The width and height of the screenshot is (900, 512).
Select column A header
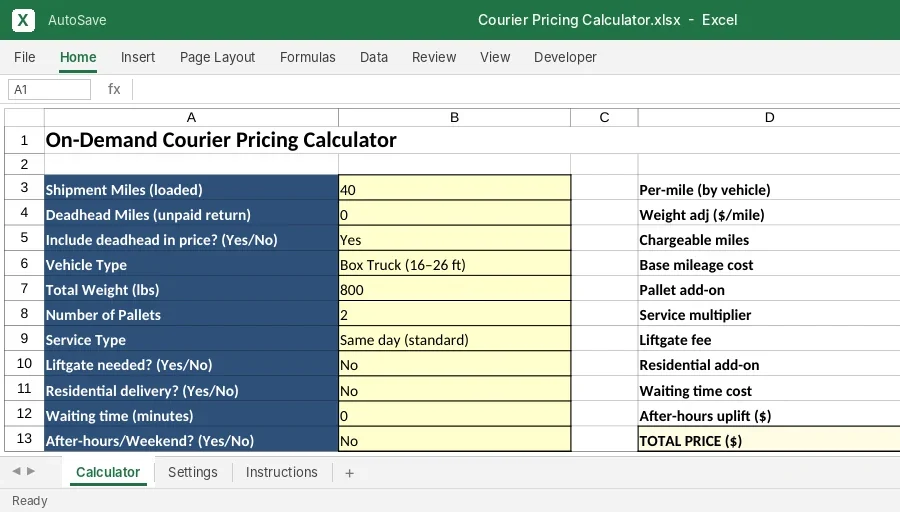point(191,117)
